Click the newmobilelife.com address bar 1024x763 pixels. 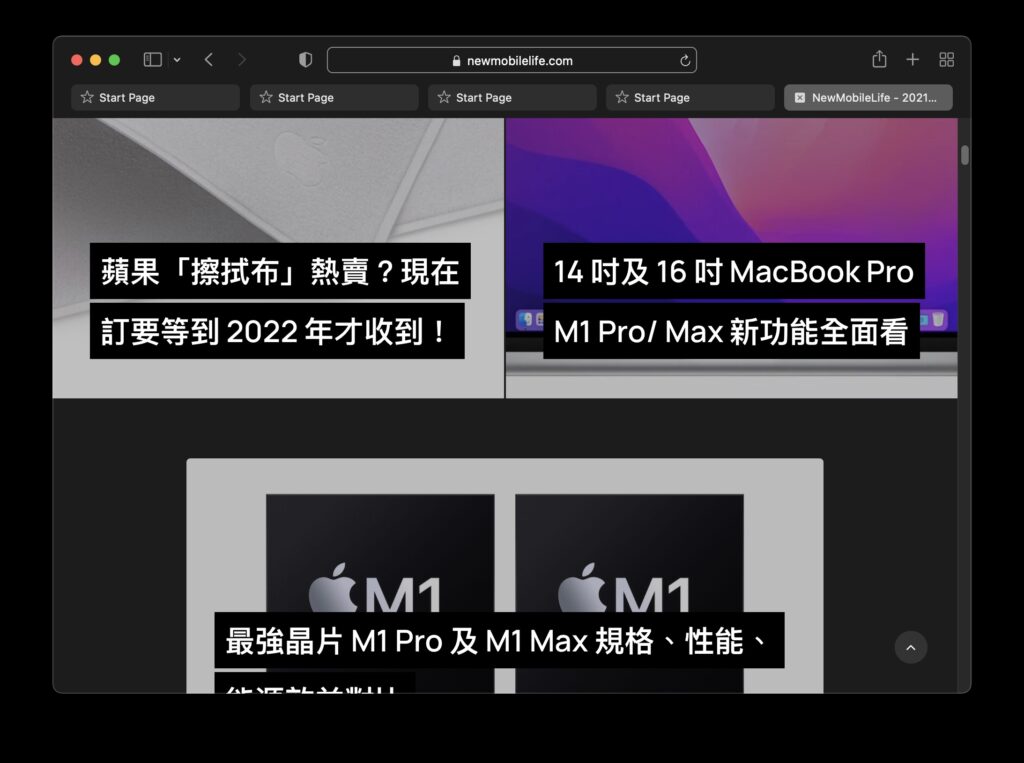[x=512, y=60]
